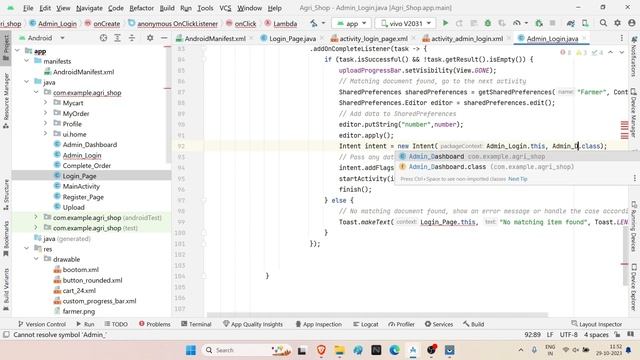Open Bookmarks side panel

tap(6, 238)
